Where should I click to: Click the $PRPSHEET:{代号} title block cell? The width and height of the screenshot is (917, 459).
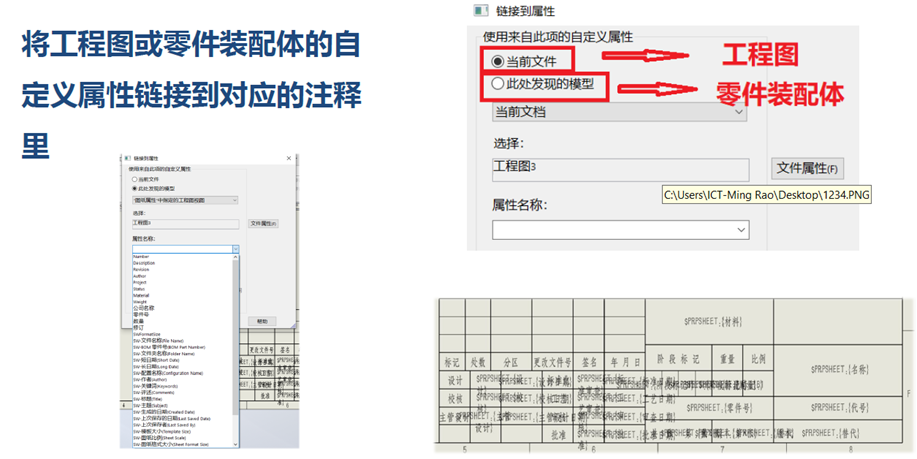838,407
